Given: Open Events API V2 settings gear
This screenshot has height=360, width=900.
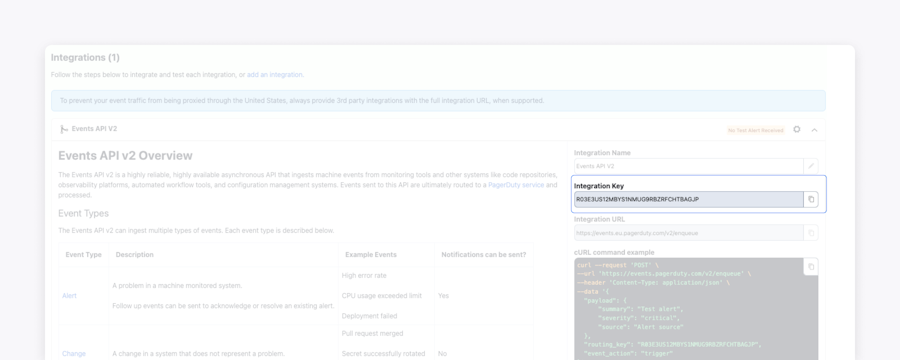Looking at the screenshot, I should point(797,129).
